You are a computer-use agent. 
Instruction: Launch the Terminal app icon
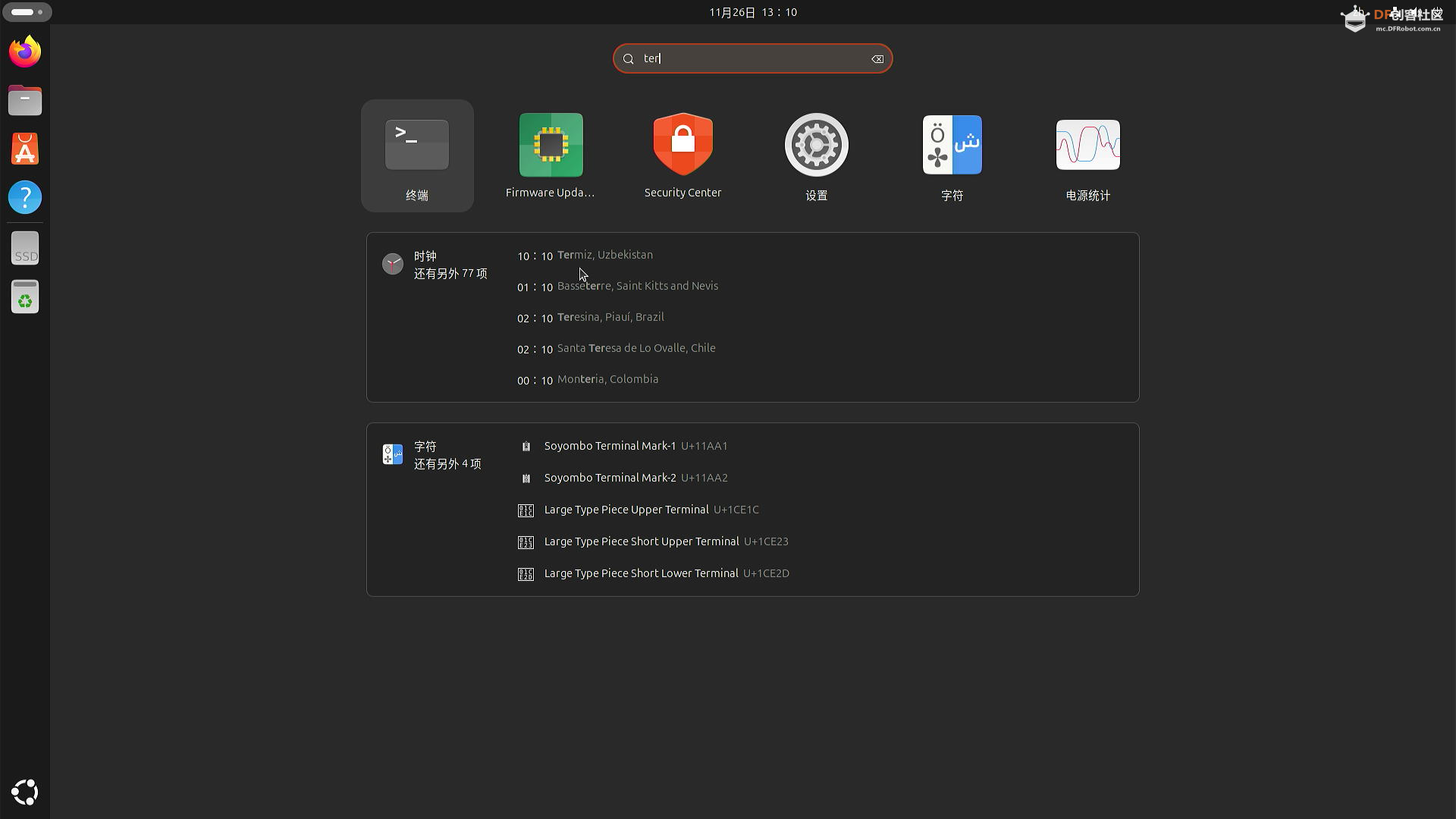(417, 155)
